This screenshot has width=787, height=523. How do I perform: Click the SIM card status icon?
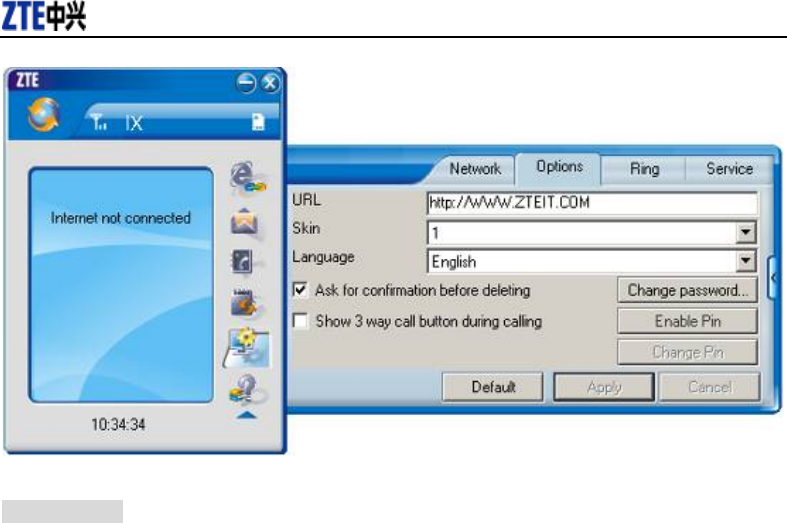pyautogui.click(x=257, y=122)
